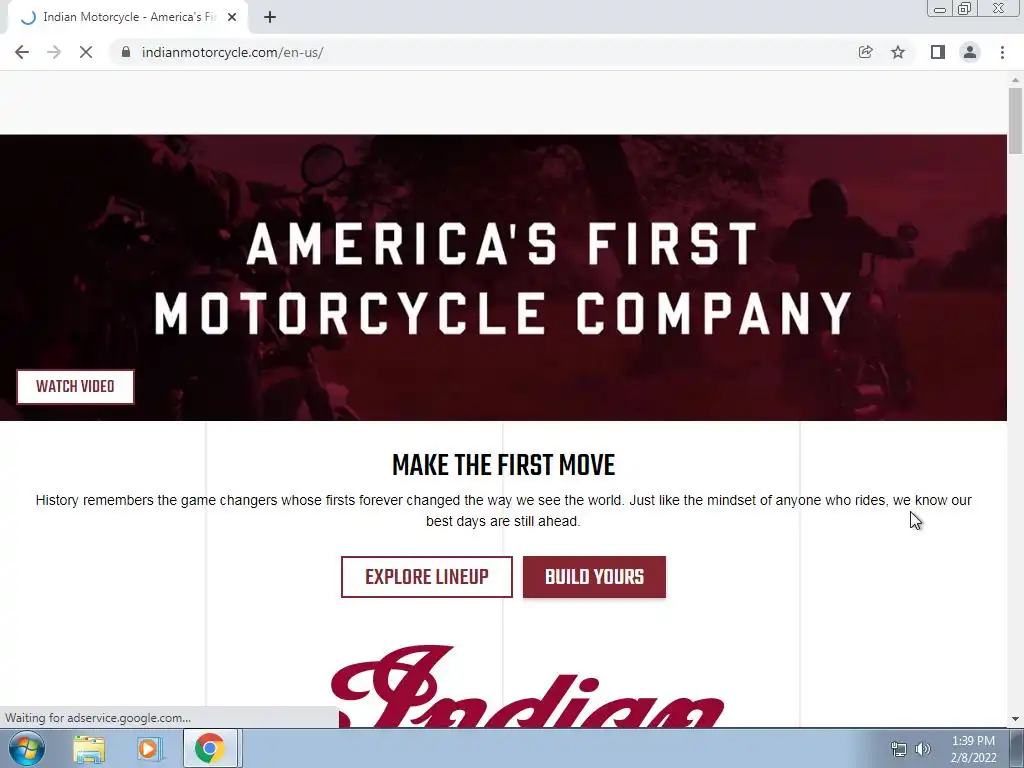
Task: Stop loading the page with X icon
Action: (86, 52)
